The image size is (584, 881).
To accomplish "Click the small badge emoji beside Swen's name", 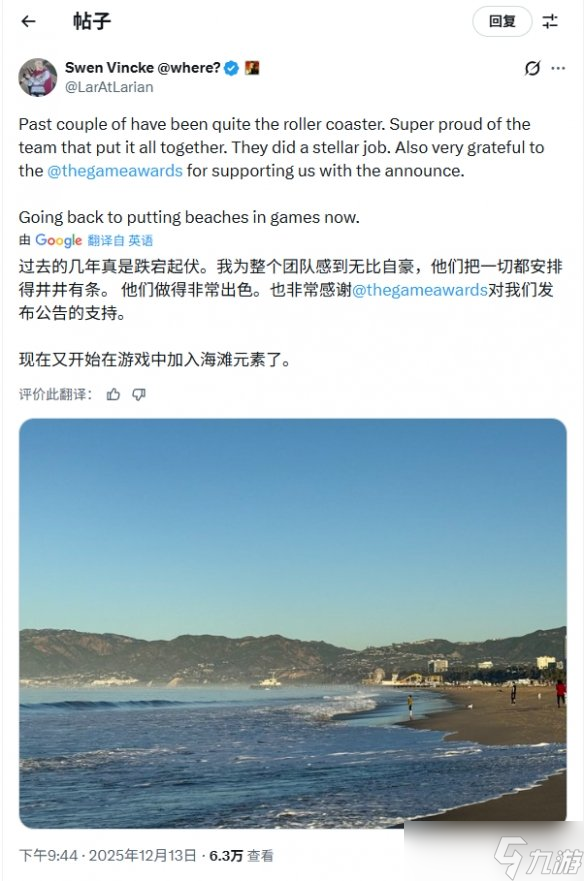I will pos(252,67).
